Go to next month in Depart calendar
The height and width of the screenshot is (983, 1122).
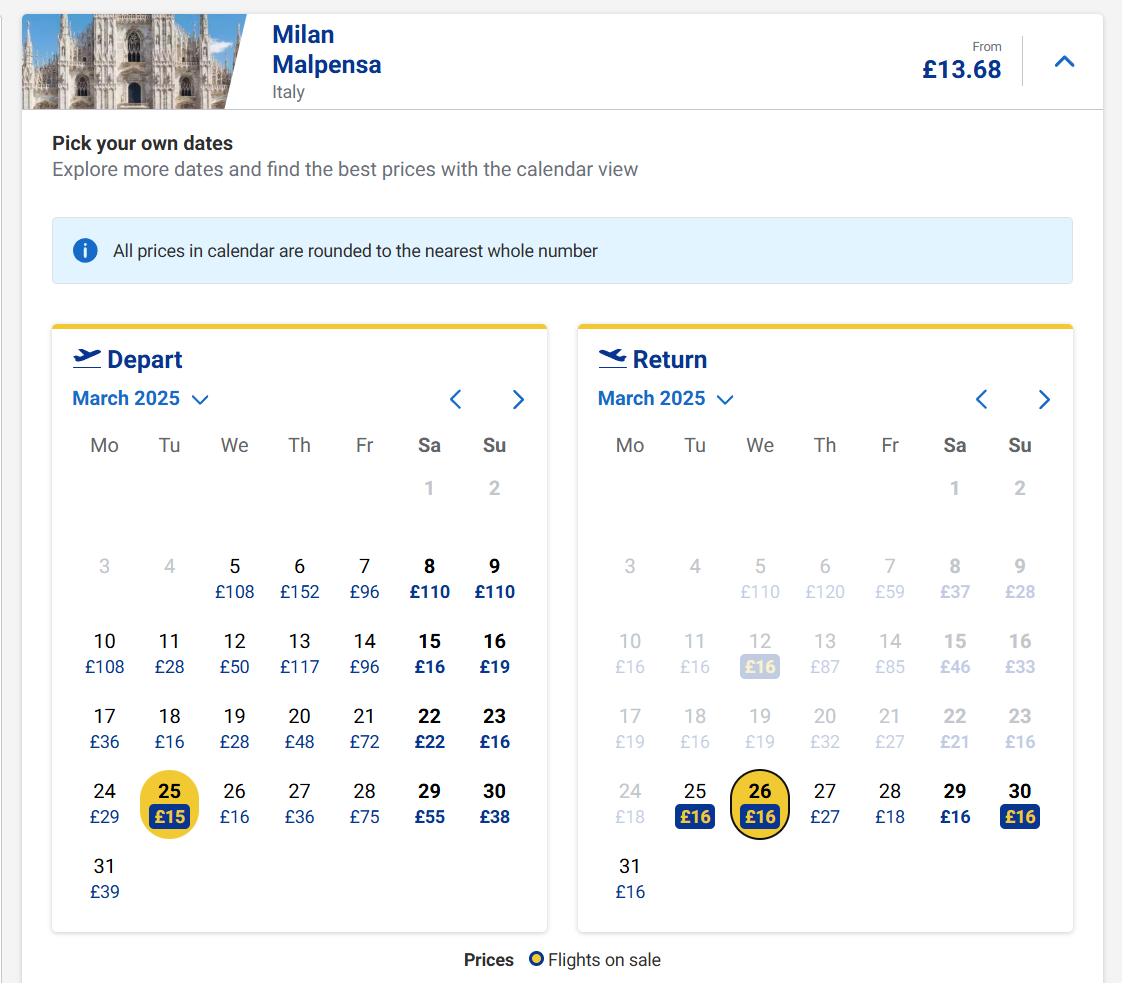click(519, 399)
